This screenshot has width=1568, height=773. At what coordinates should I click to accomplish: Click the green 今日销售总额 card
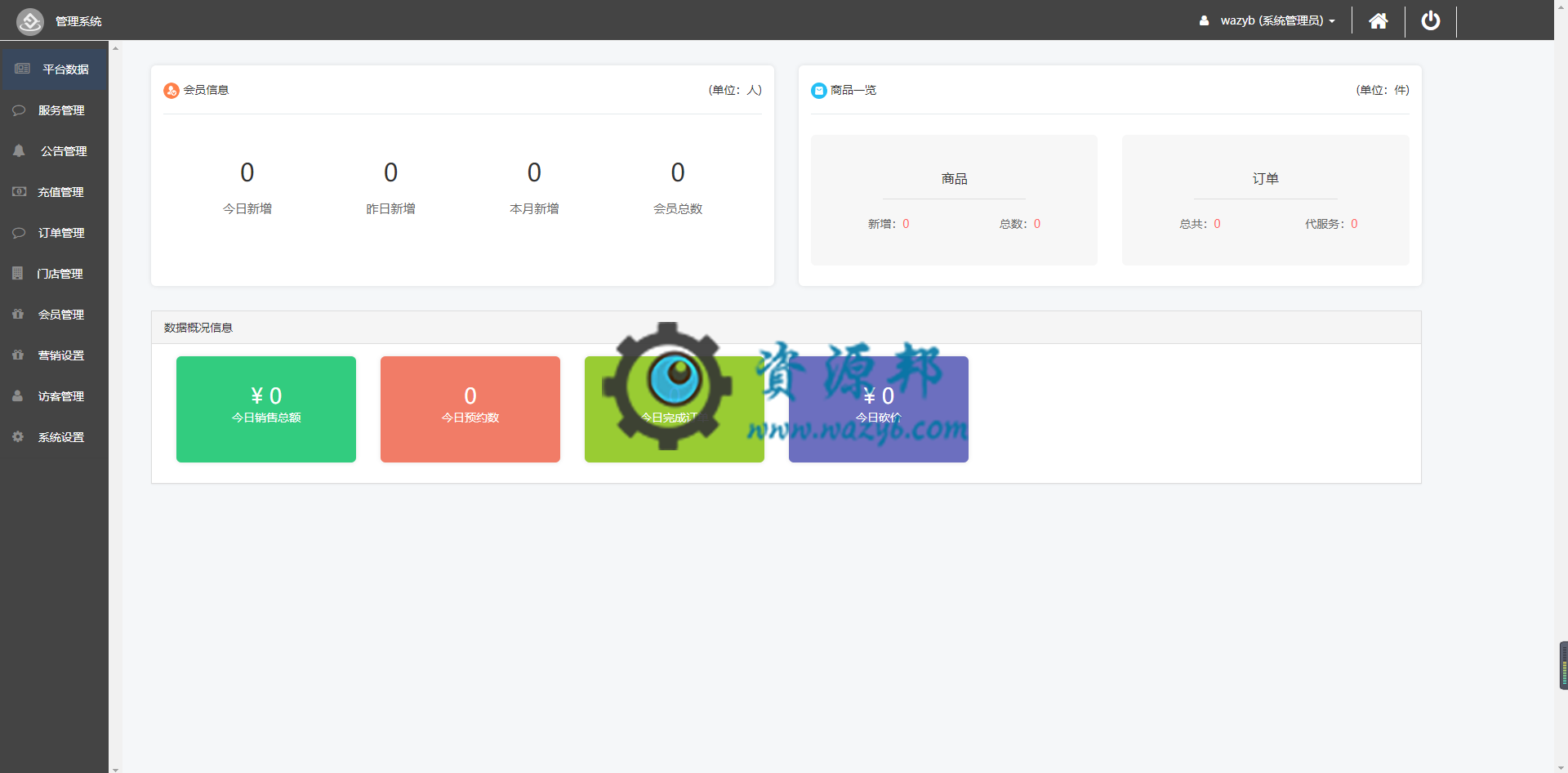266,409
